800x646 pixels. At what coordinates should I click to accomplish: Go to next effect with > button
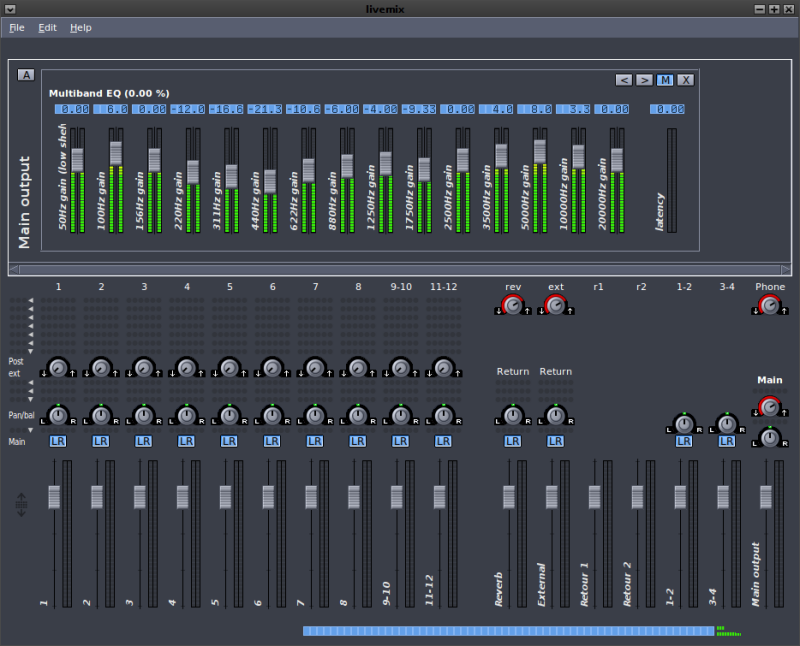(x=644, y=80)
